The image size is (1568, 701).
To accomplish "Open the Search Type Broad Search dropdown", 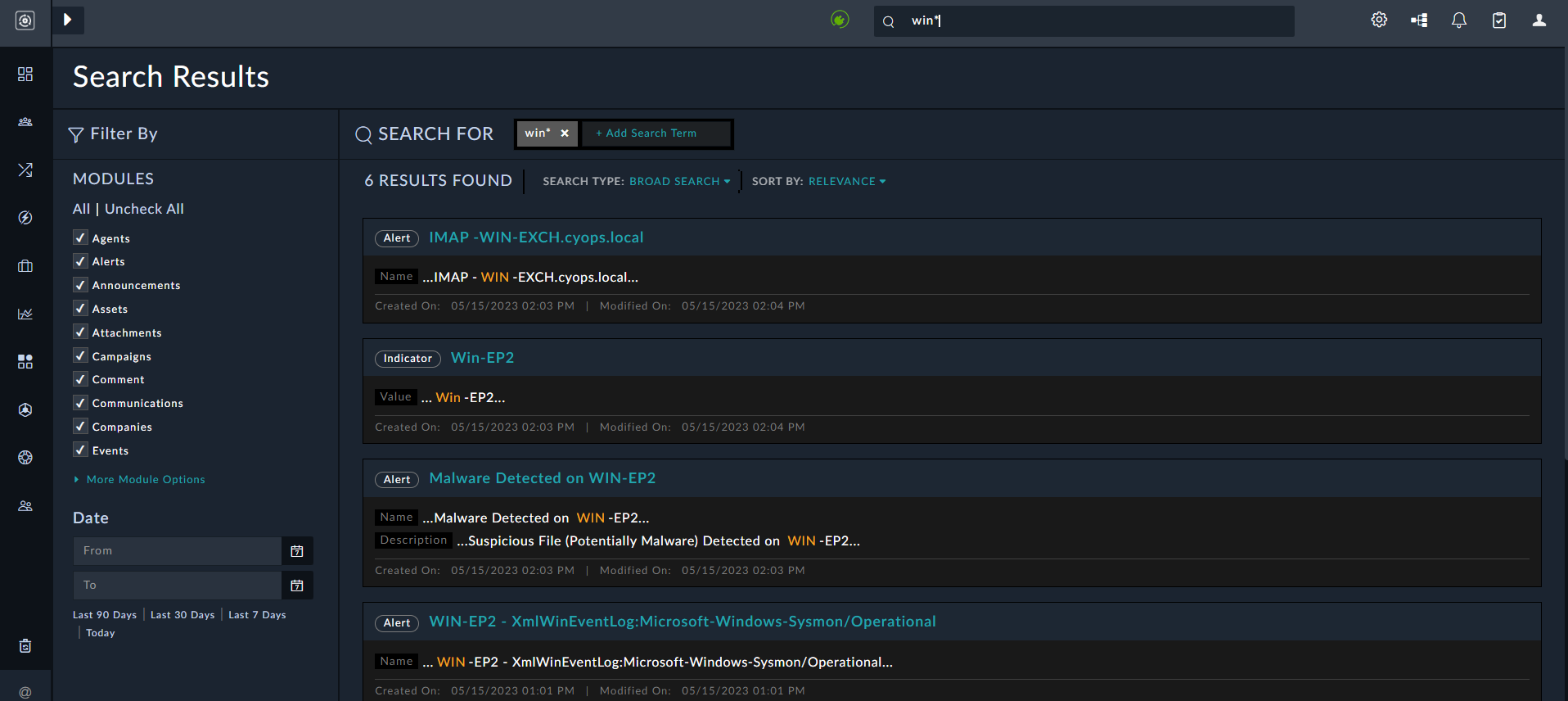I will (x=679, y=181).
